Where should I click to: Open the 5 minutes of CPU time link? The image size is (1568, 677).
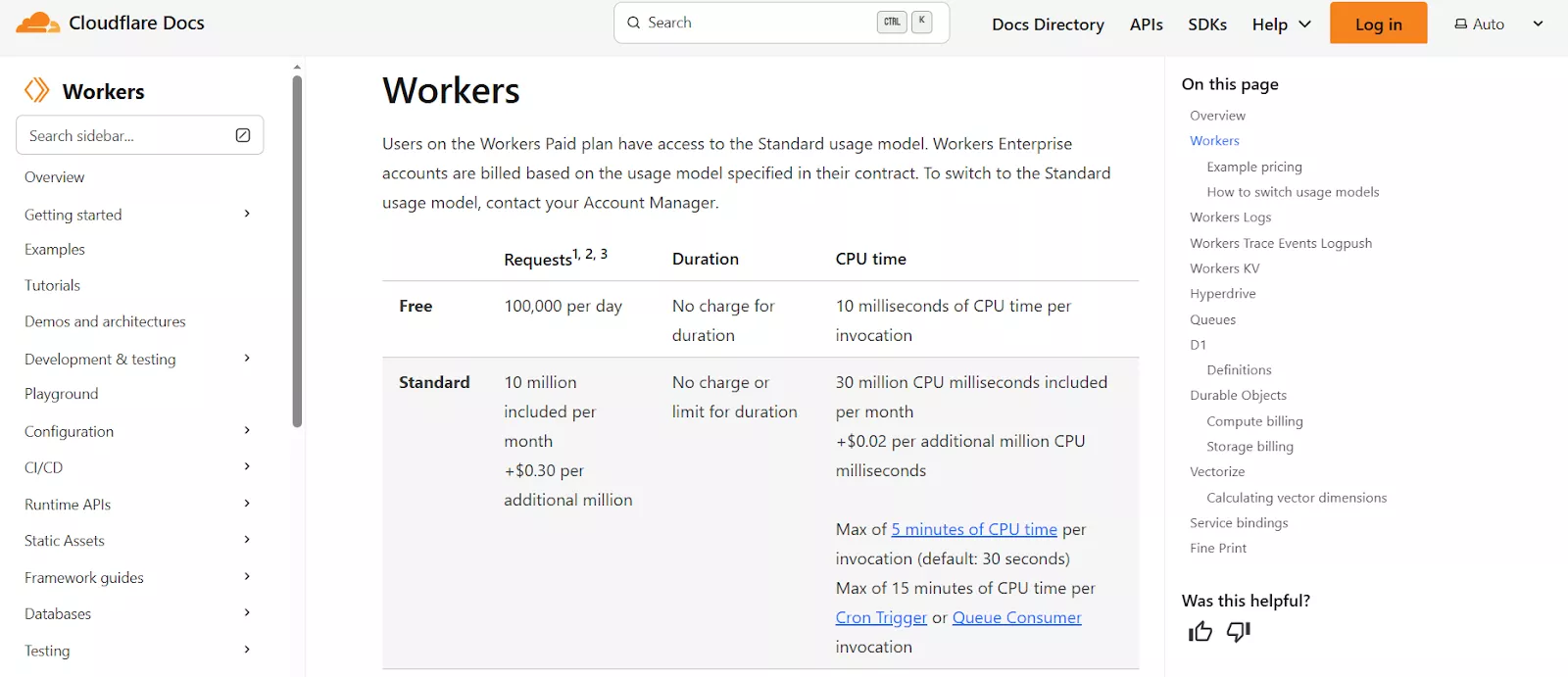(974, 529)
